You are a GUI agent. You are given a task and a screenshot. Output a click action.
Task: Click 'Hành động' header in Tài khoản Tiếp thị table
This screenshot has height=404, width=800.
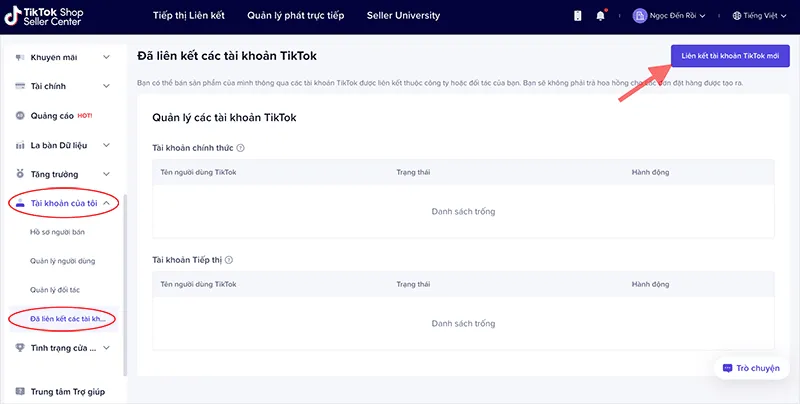[650, 284]
